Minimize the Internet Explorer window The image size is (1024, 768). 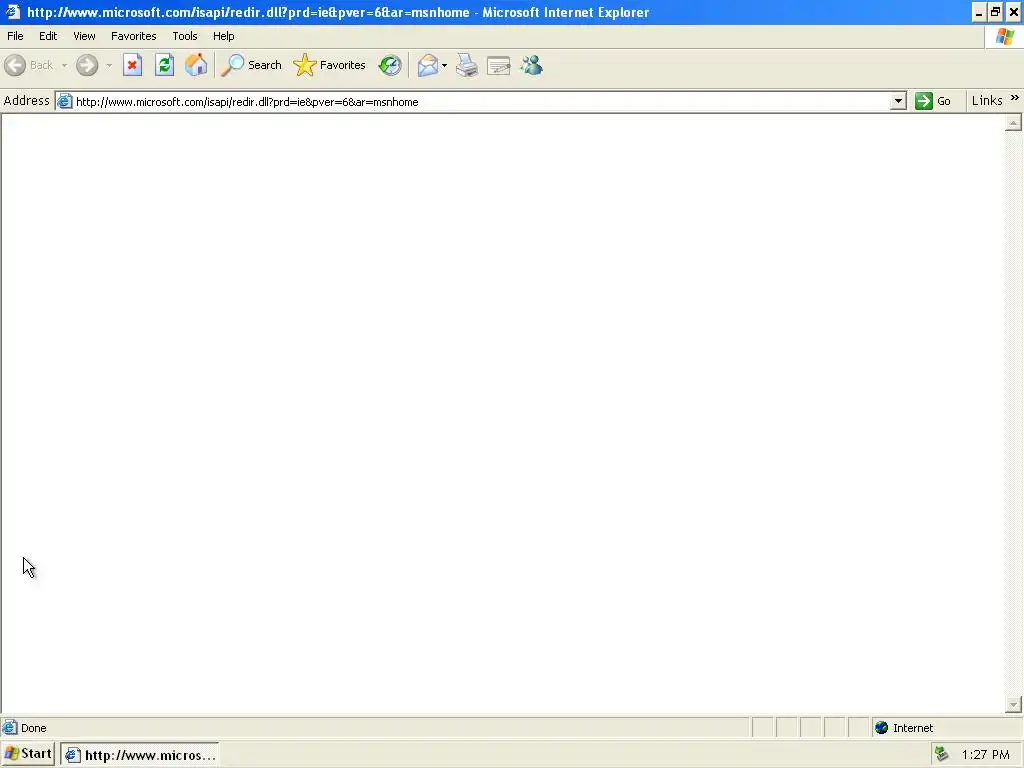pos(979,12)
